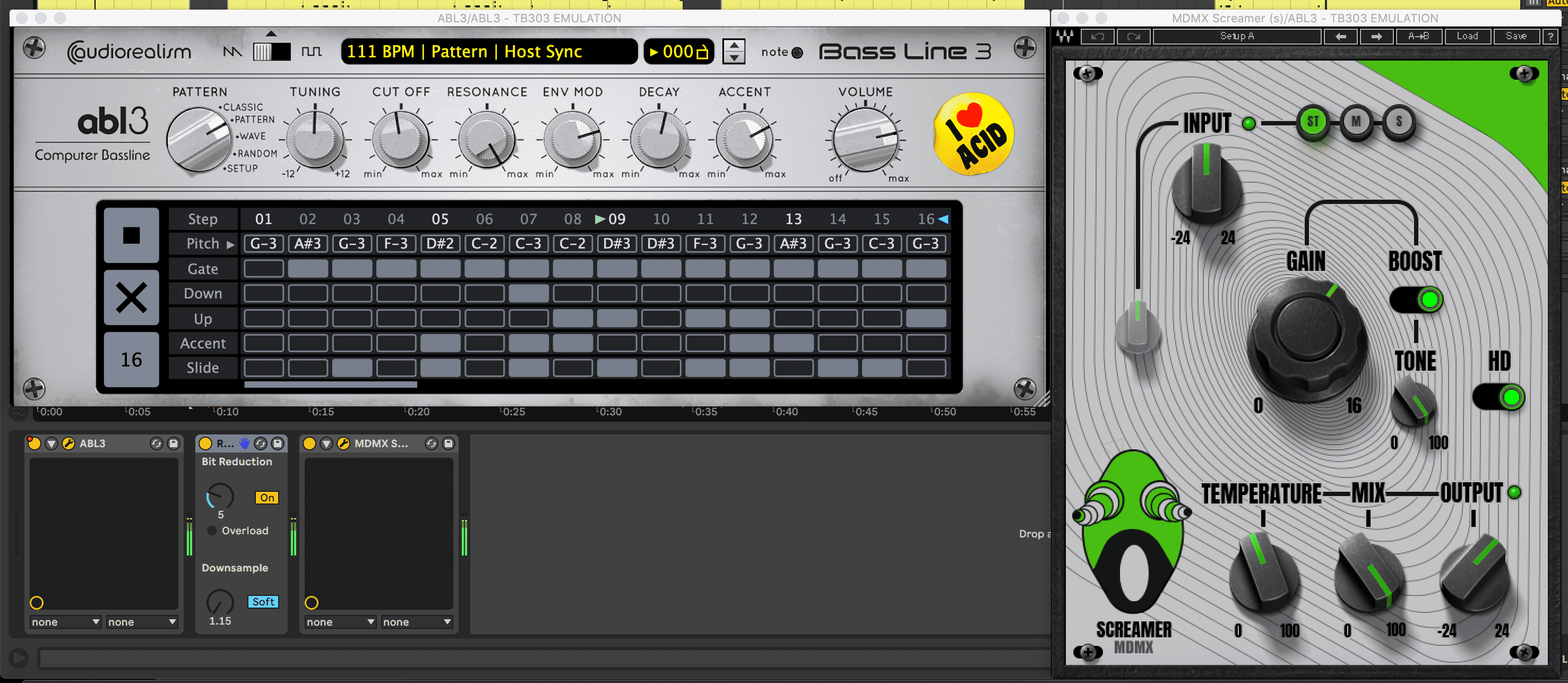Click Load in Screamer toolbar
The height and width of the screenshot is (683, 1568).
coord(1467,37)
